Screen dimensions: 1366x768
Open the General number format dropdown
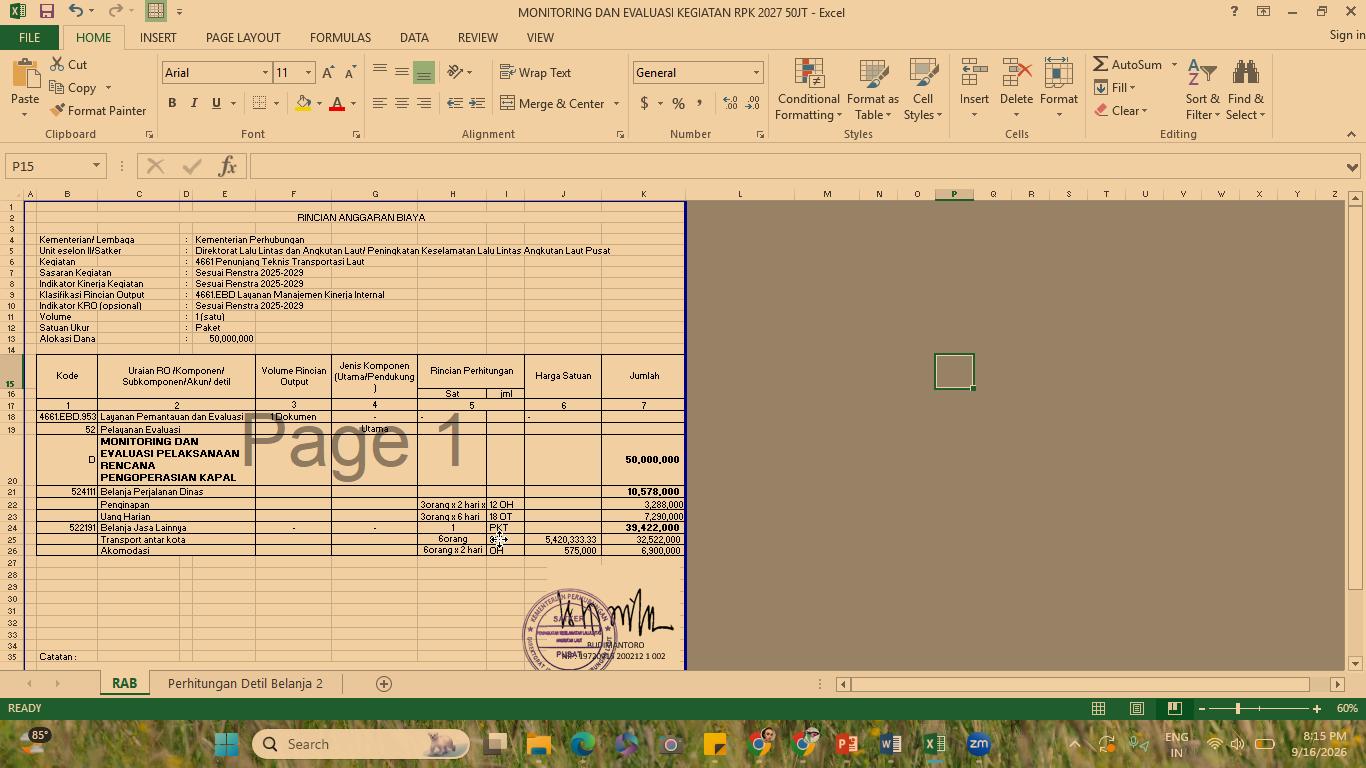[756, 73]
